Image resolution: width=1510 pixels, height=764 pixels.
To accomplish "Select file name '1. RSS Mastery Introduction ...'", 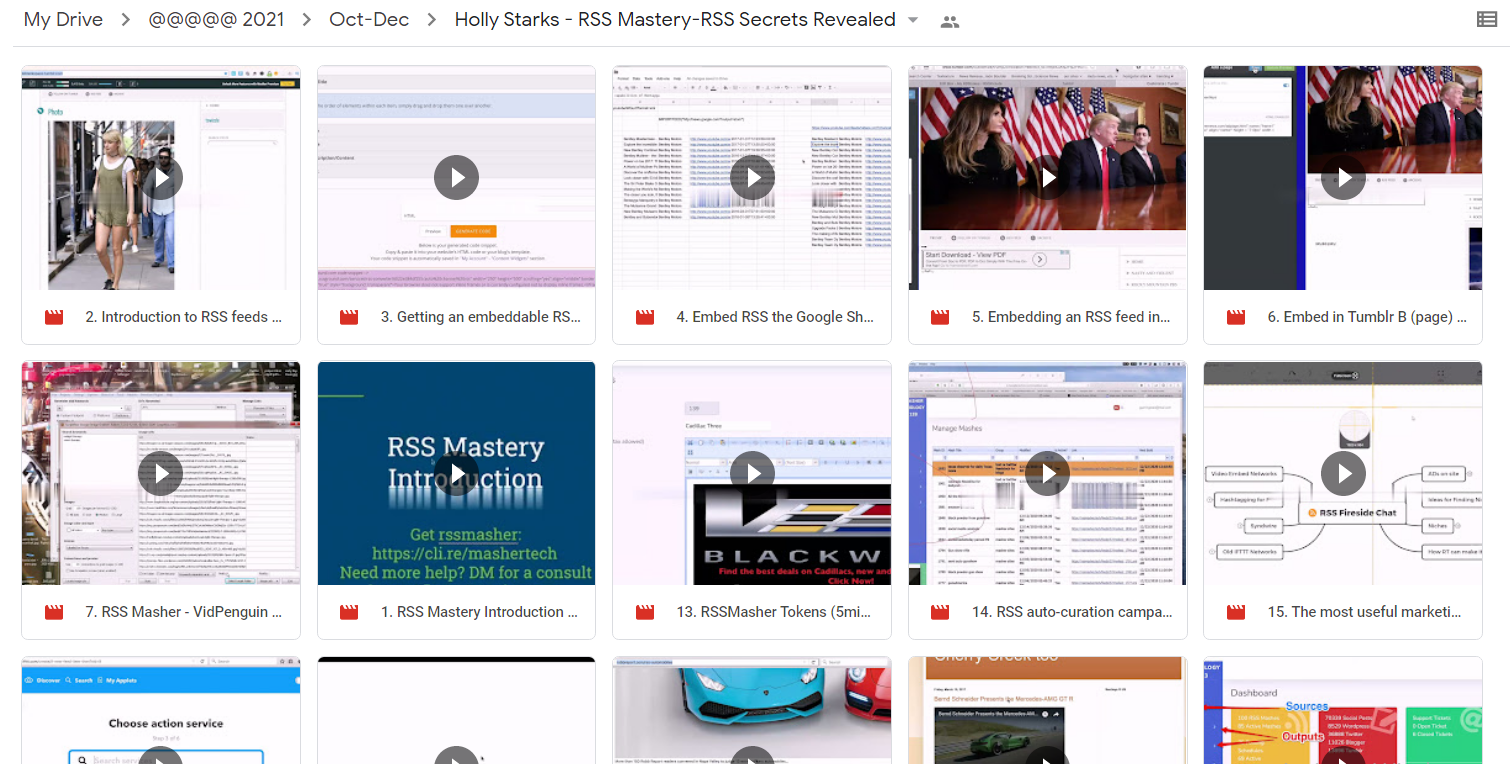I will pos(480,612).
